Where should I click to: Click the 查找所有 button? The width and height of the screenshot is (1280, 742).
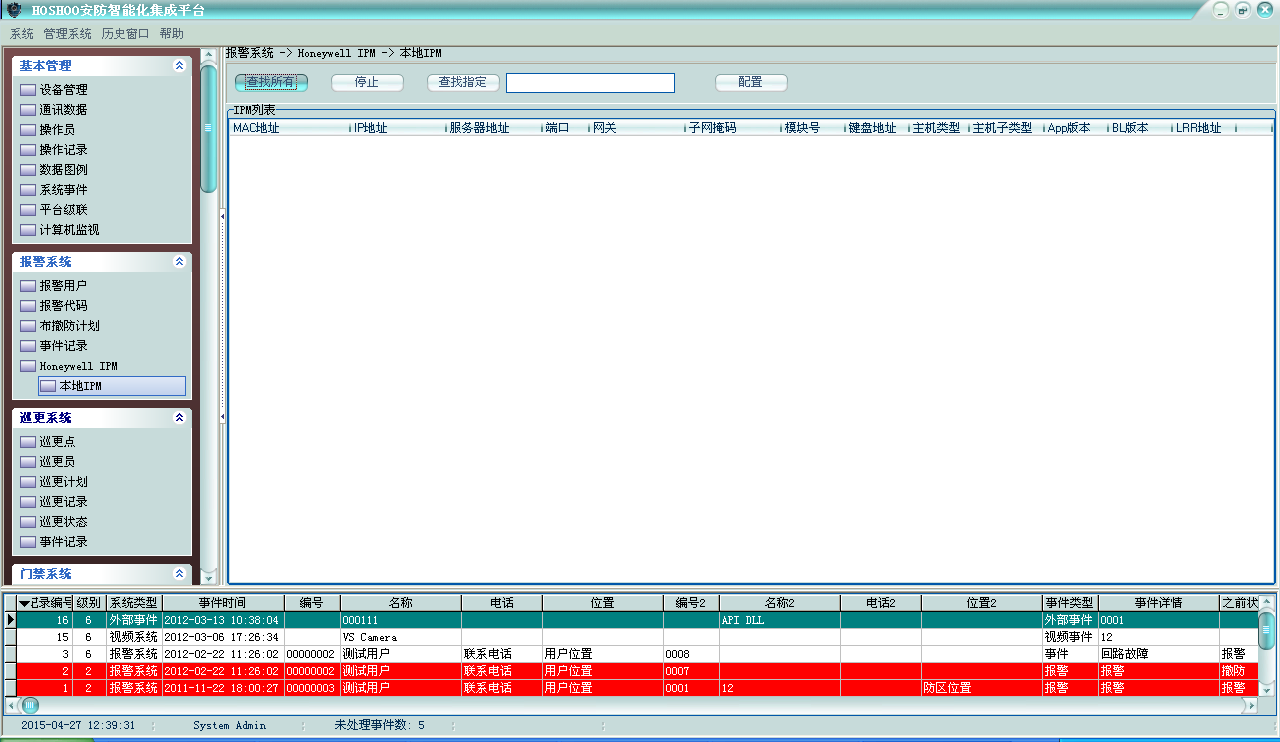[271, 82]
